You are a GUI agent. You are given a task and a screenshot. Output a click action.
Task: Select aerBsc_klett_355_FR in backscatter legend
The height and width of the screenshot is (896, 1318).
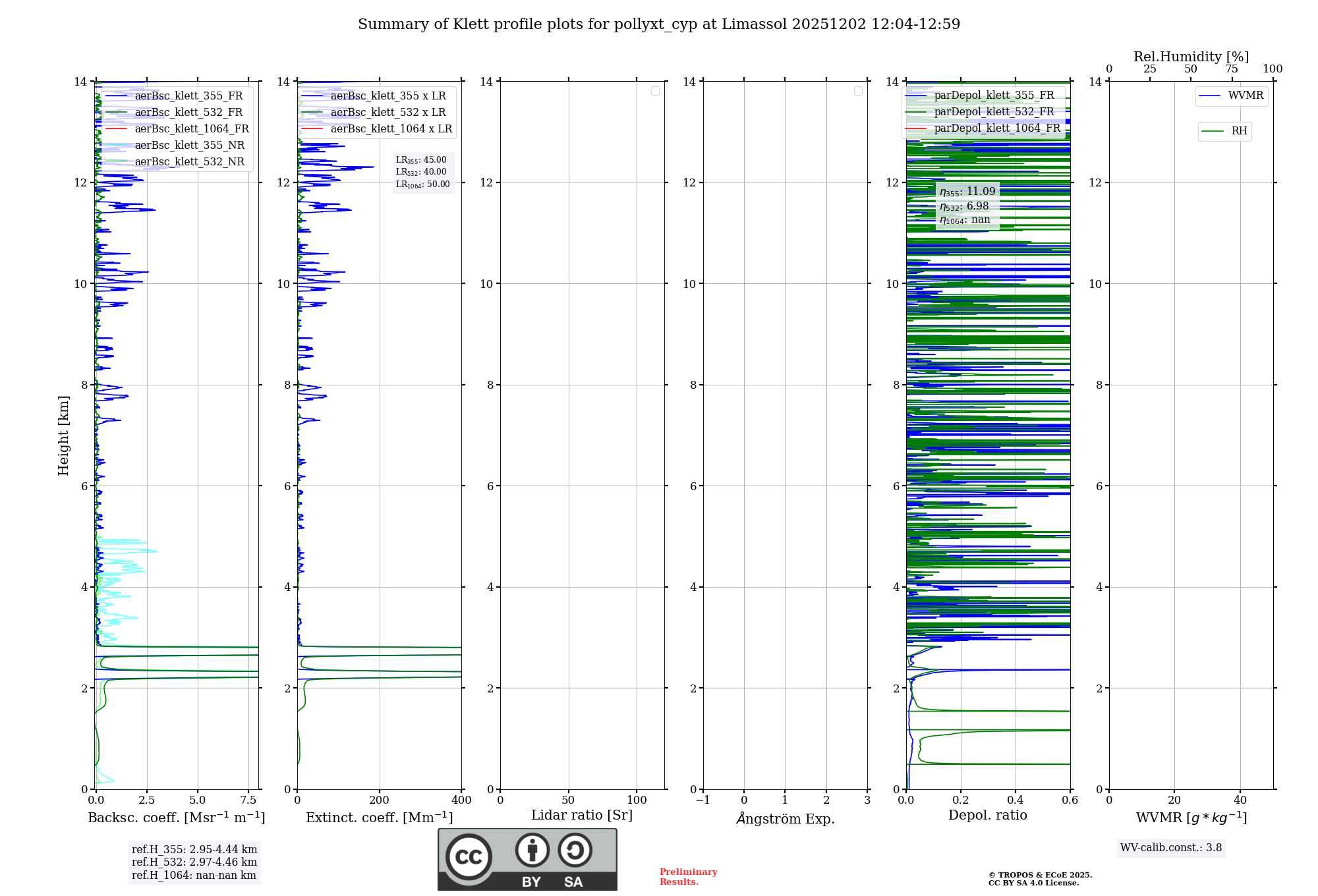(x=188, y=96)
